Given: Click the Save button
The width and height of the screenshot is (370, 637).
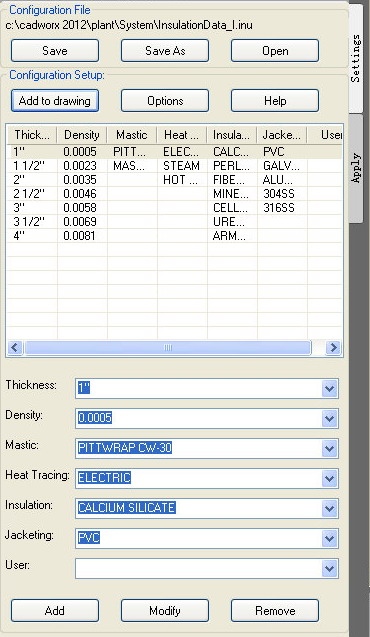Looking at the screenshot, I should pyautogui.click(x=55, y=51).
